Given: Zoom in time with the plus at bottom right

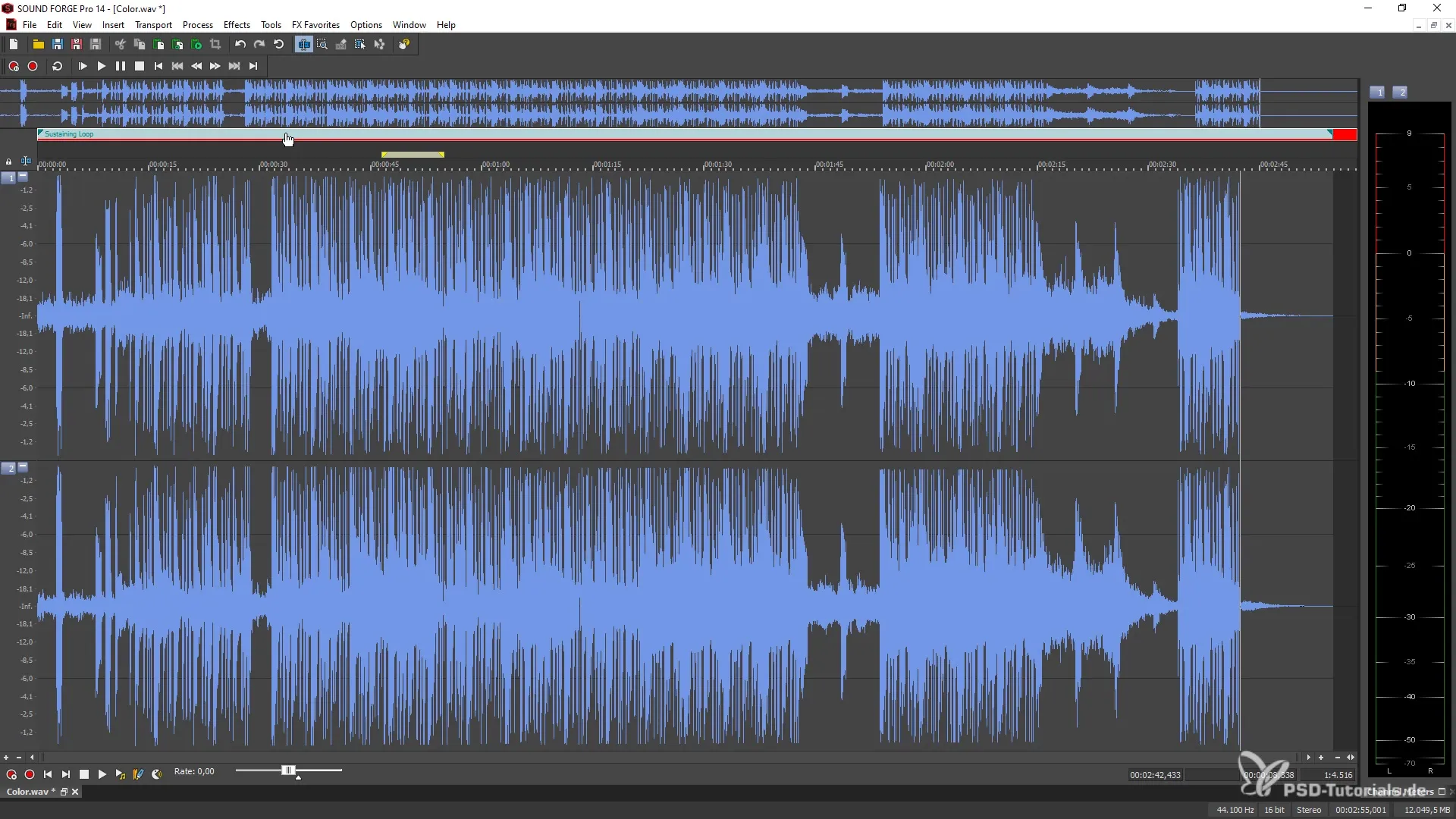Looking at the screenshot, I should [1321, 757].
